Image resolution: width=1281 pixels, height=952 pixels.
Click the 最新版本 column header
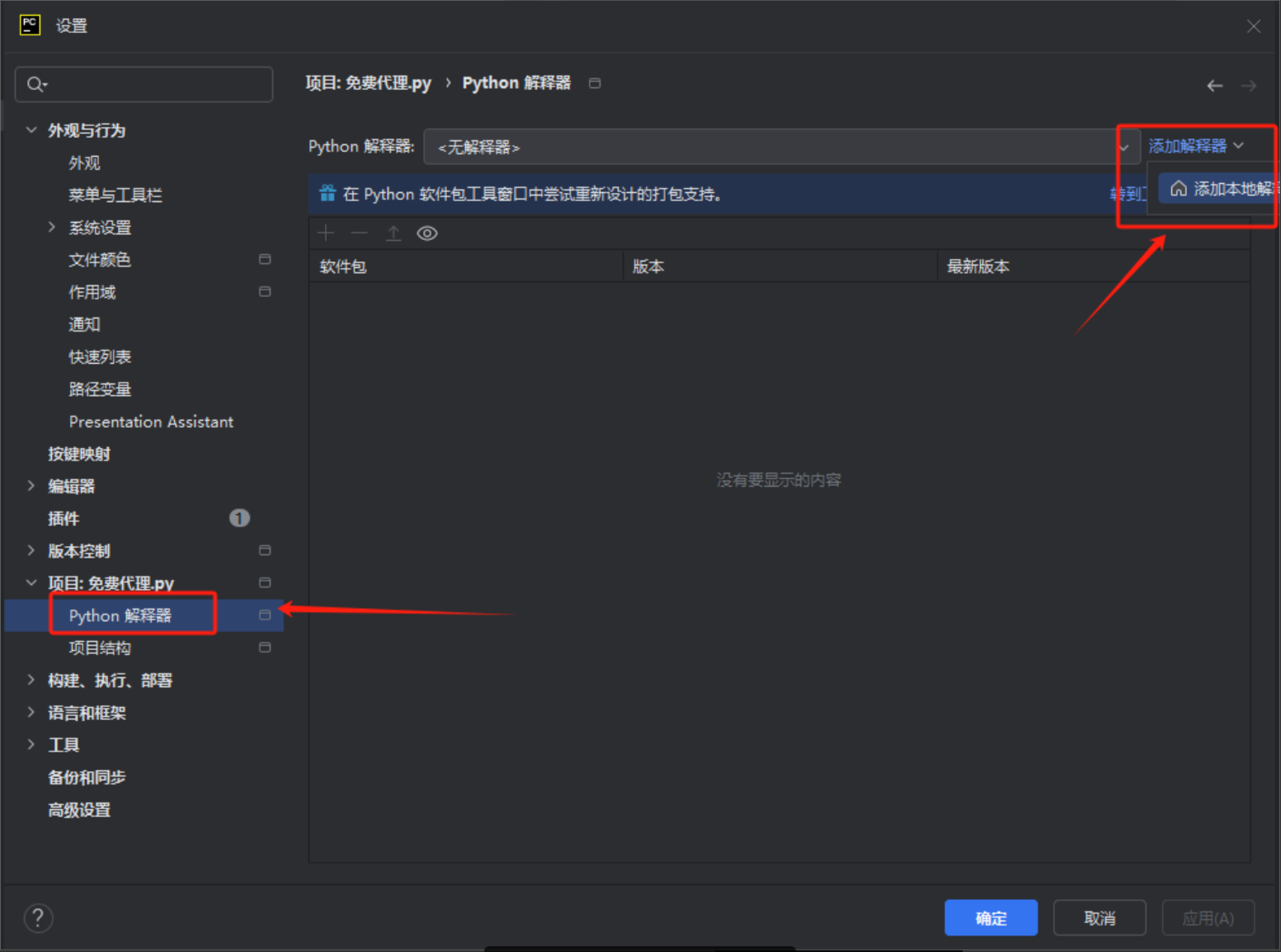[1094, 266]
